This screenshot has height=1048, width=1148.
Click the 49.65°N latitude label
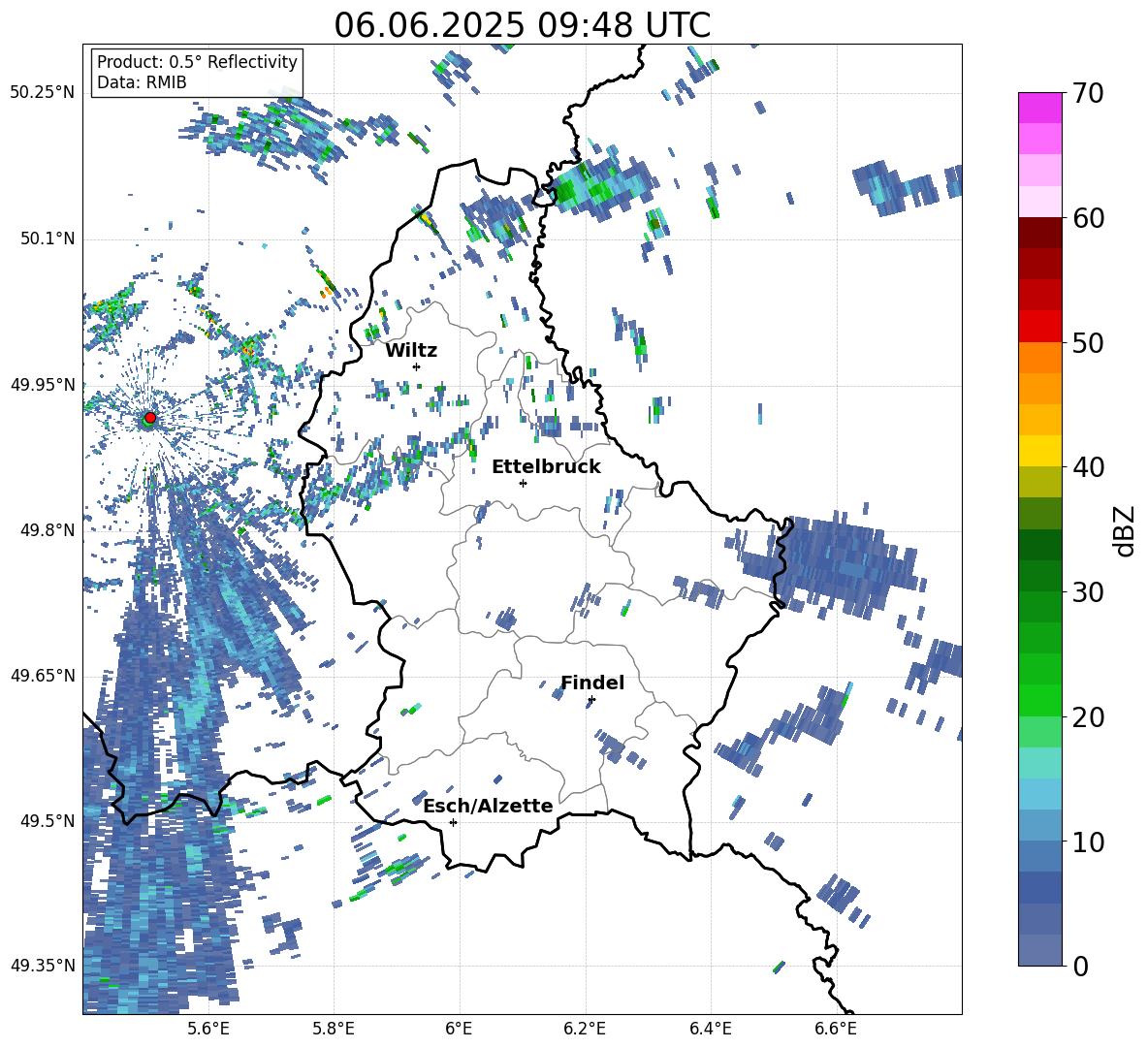click(43, 675)
